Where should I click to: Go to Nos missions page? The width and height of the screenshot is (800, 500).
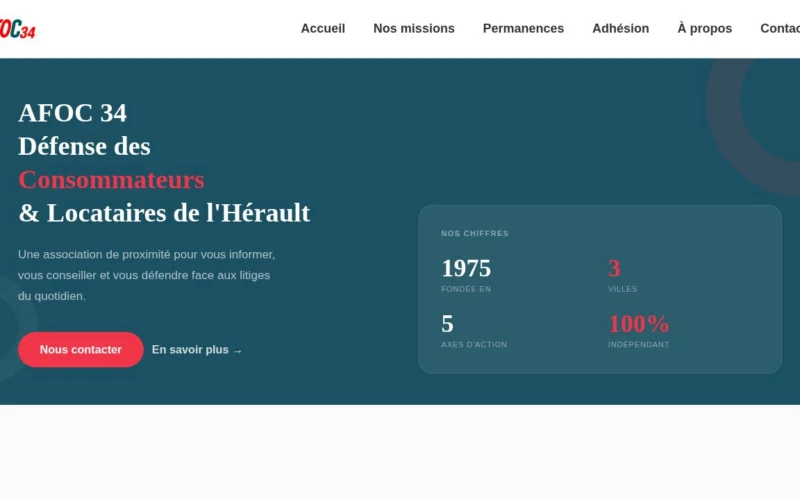414,29
